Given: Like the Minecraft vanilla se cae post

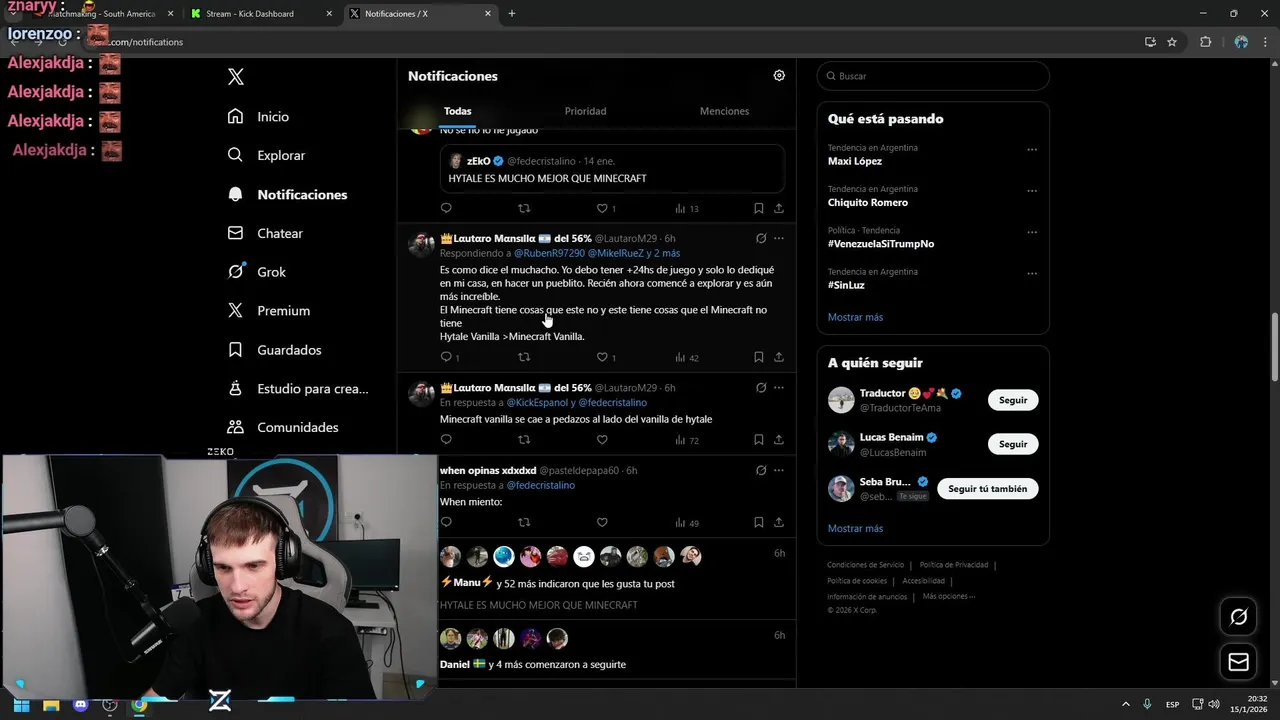Looking at the screenshot, I should (602, 440).
